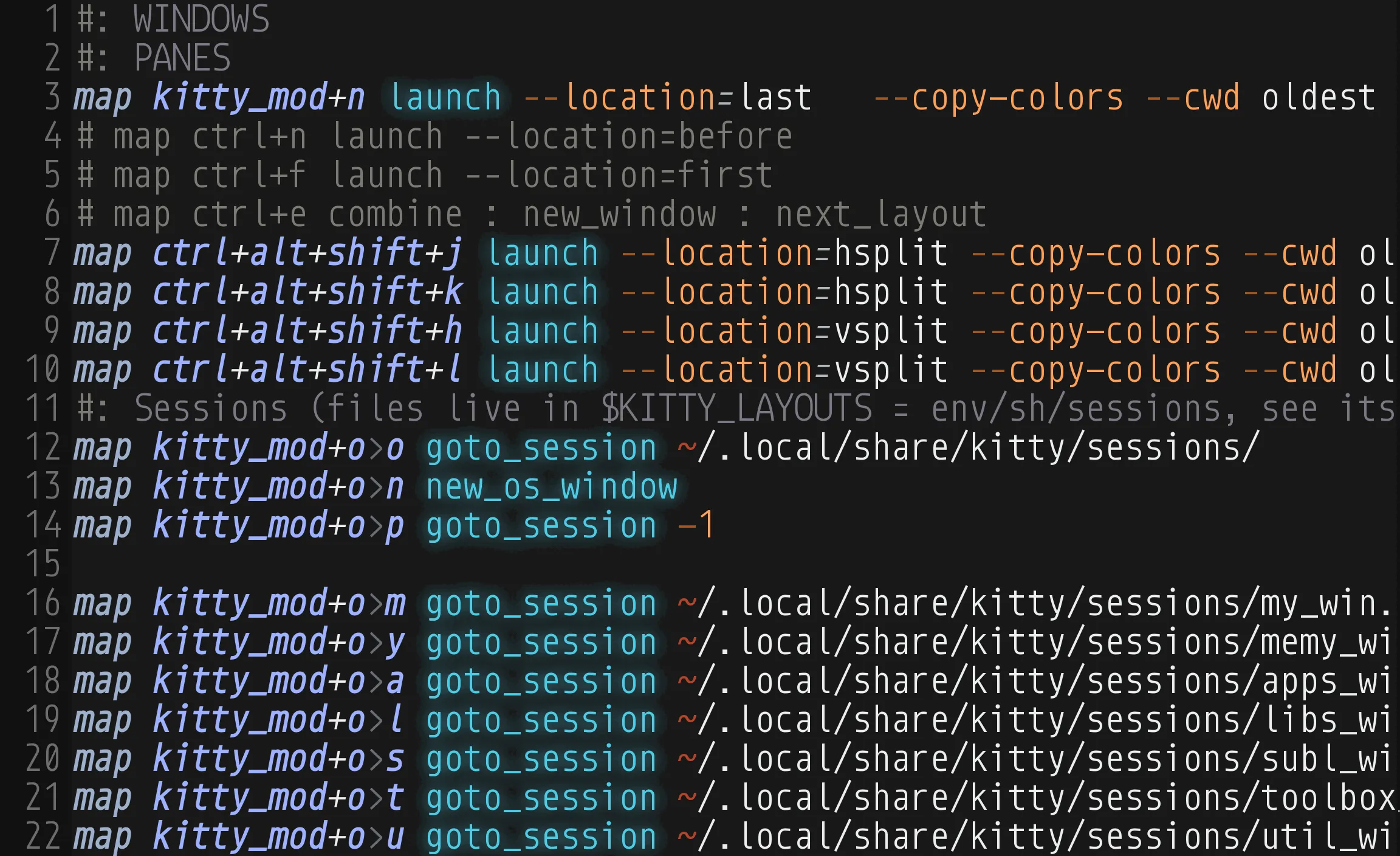Click 'next_layout' in commented line 6

click(x=881, y=215)
